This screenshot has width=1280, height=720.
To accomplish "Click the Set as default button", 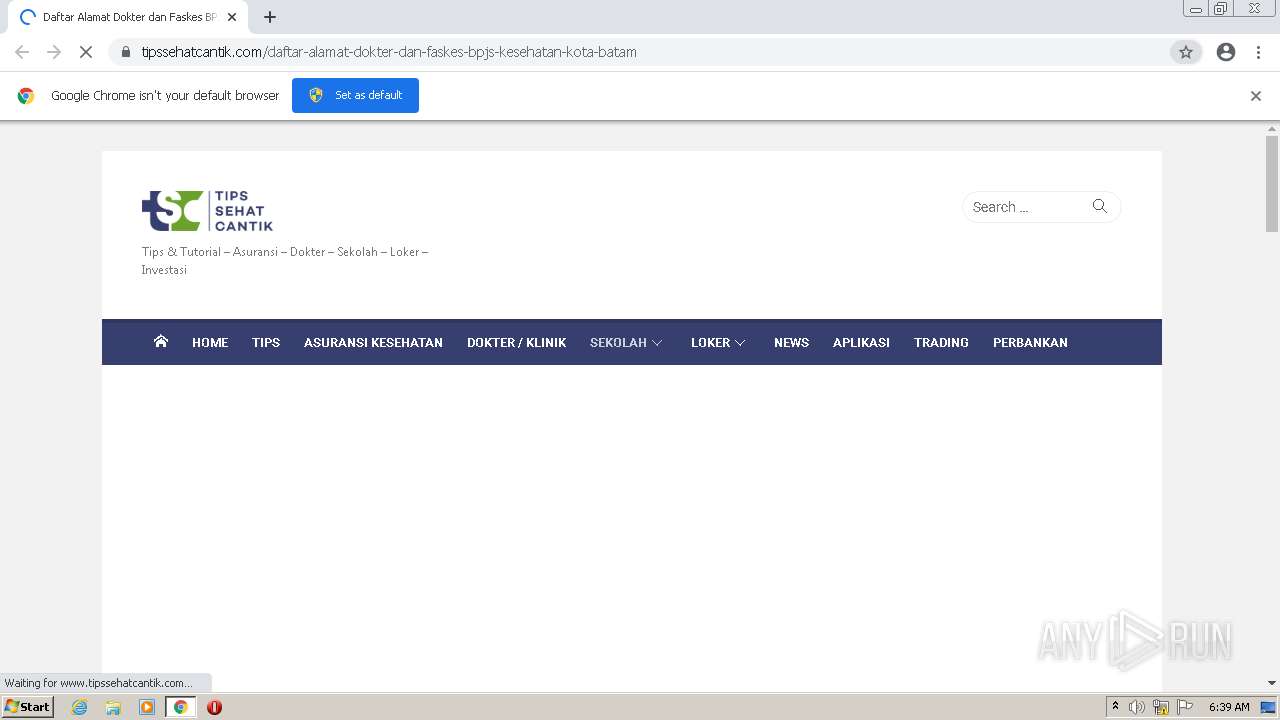I will (355, 95).
